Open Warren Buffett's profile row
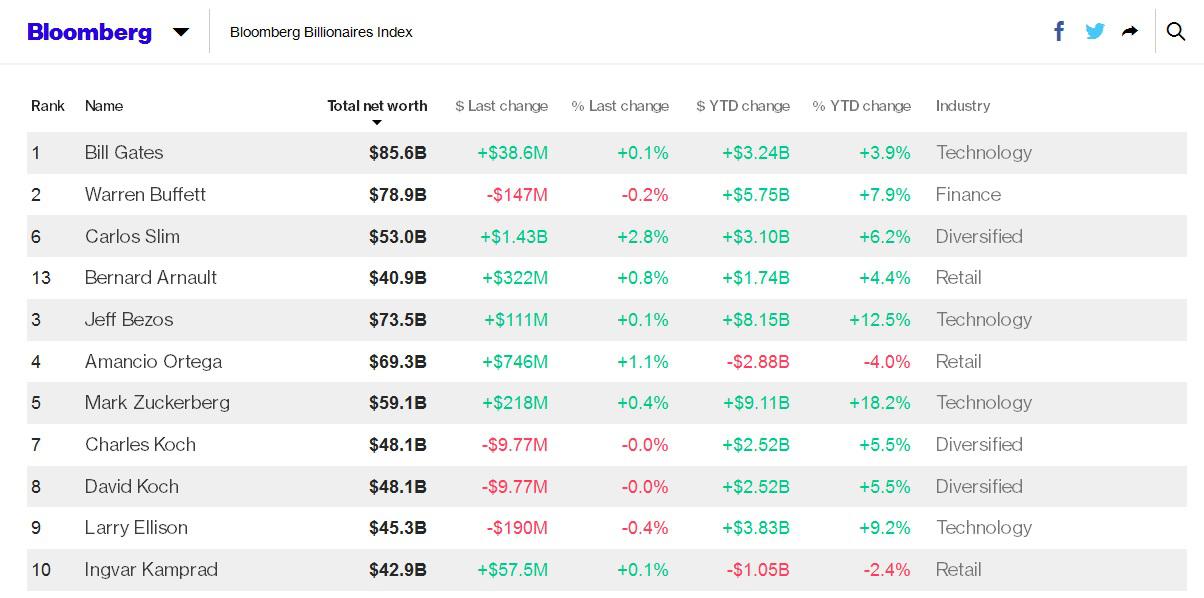Viewport: 1204px width, 598px height. 145,195
